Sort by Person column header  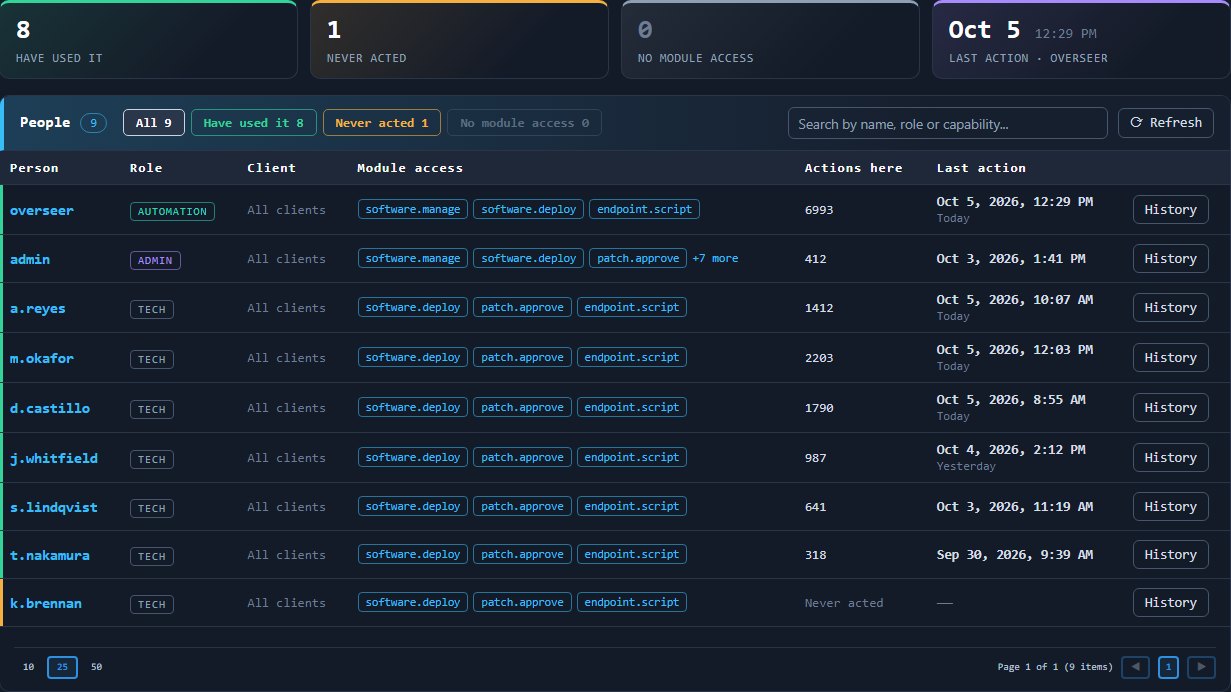point(34,168)
